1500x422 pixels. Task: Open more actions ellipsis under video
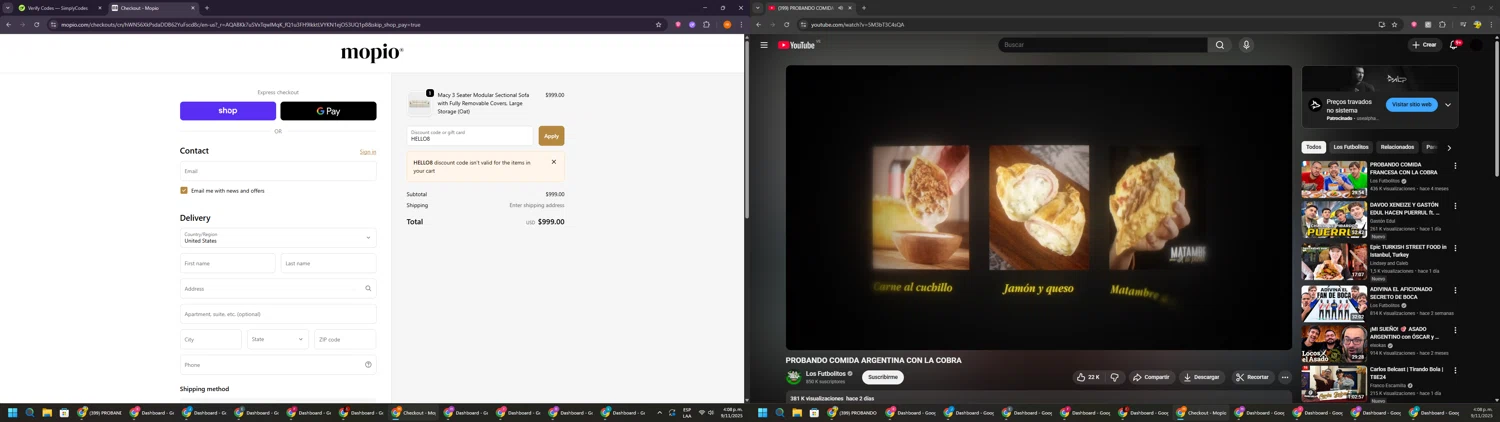(1285, 377)
